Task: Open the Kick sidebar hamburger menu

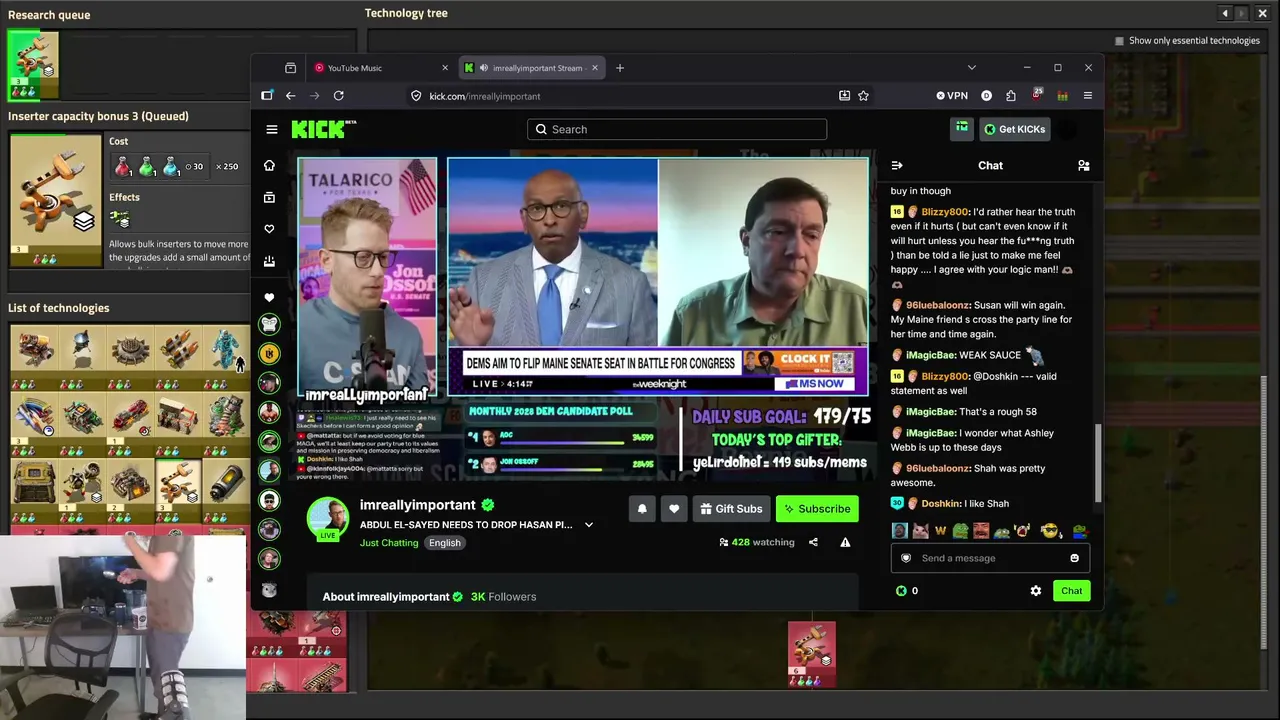Action: (271, 129)
